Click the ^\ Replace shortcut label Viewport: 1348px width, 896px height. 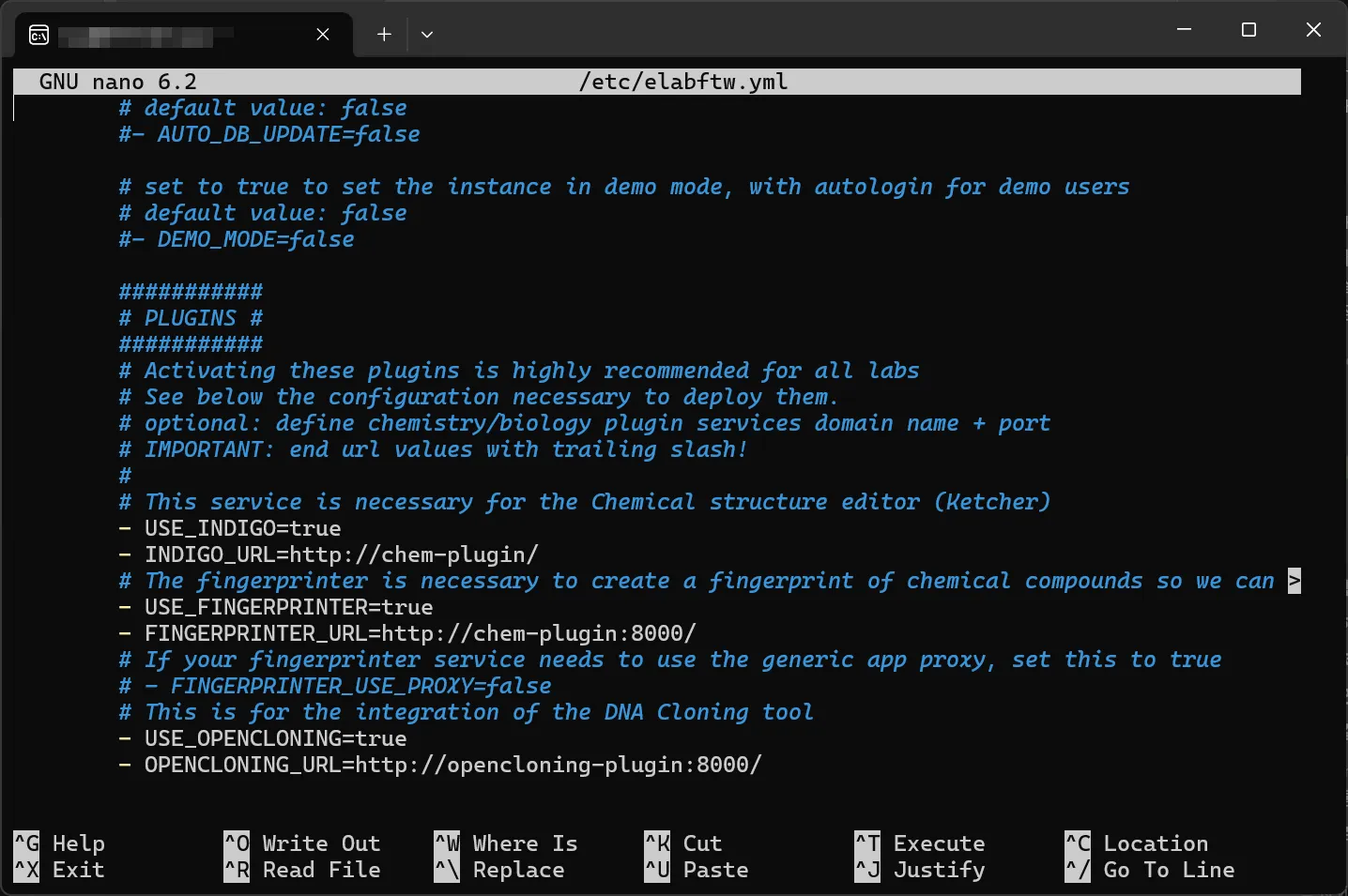point(500,870)
